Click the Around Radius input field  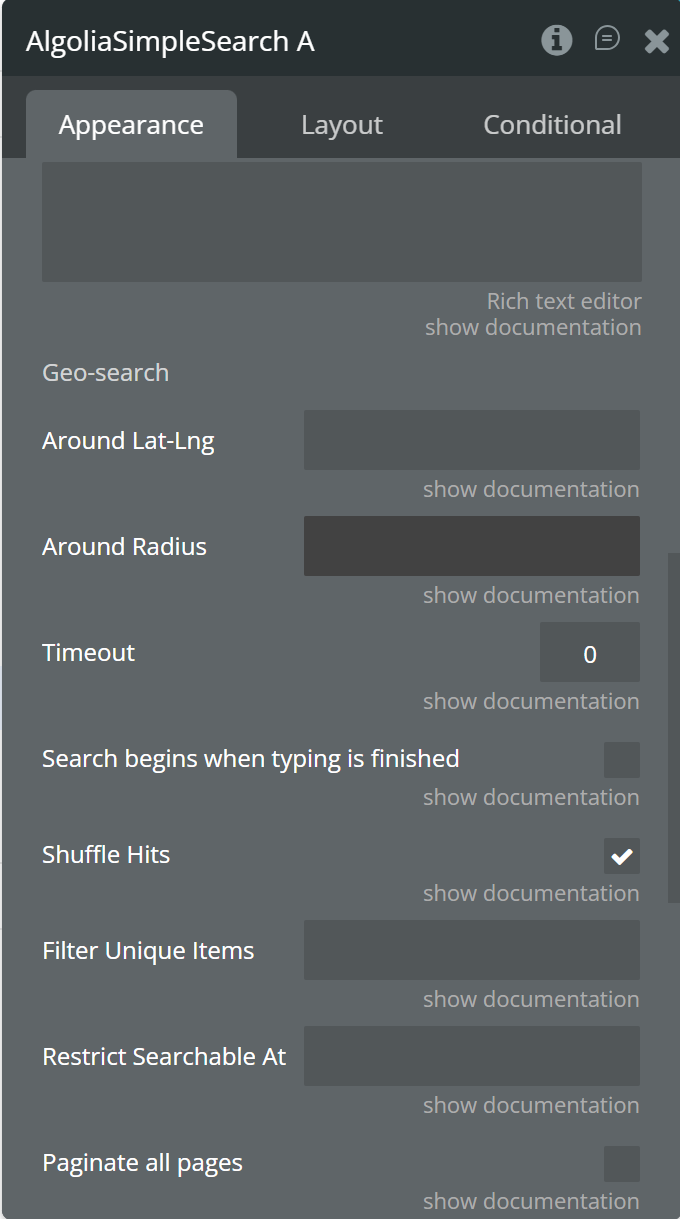[x=471, y=546]
